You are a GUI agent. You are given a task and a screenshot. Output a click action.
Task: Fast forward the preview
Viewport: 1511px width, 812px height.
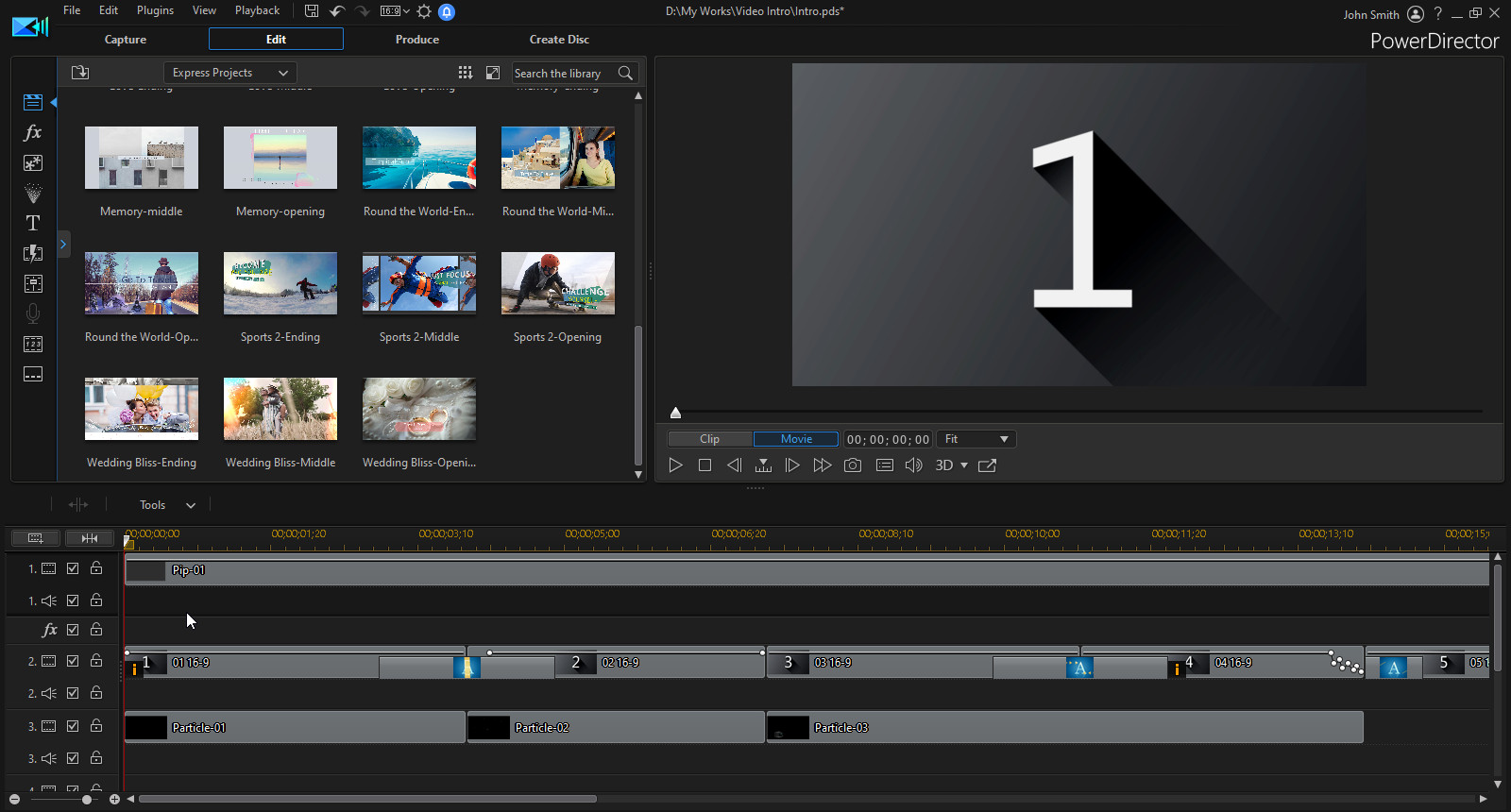click(823, 465)
